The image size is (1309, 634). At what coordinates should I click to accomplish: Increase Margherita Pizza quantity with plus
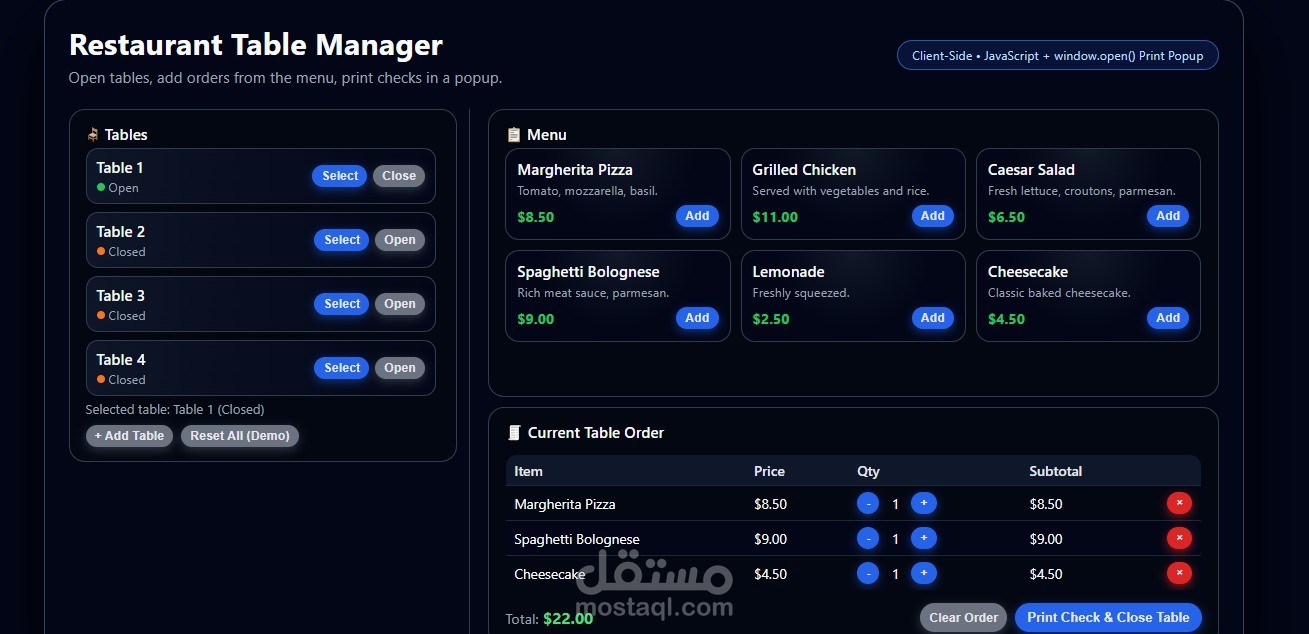[x=924, y=504]
